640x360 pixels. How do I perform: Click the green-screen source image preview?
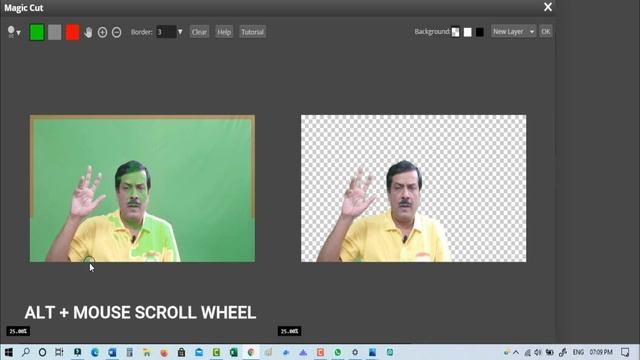point(142,188)
